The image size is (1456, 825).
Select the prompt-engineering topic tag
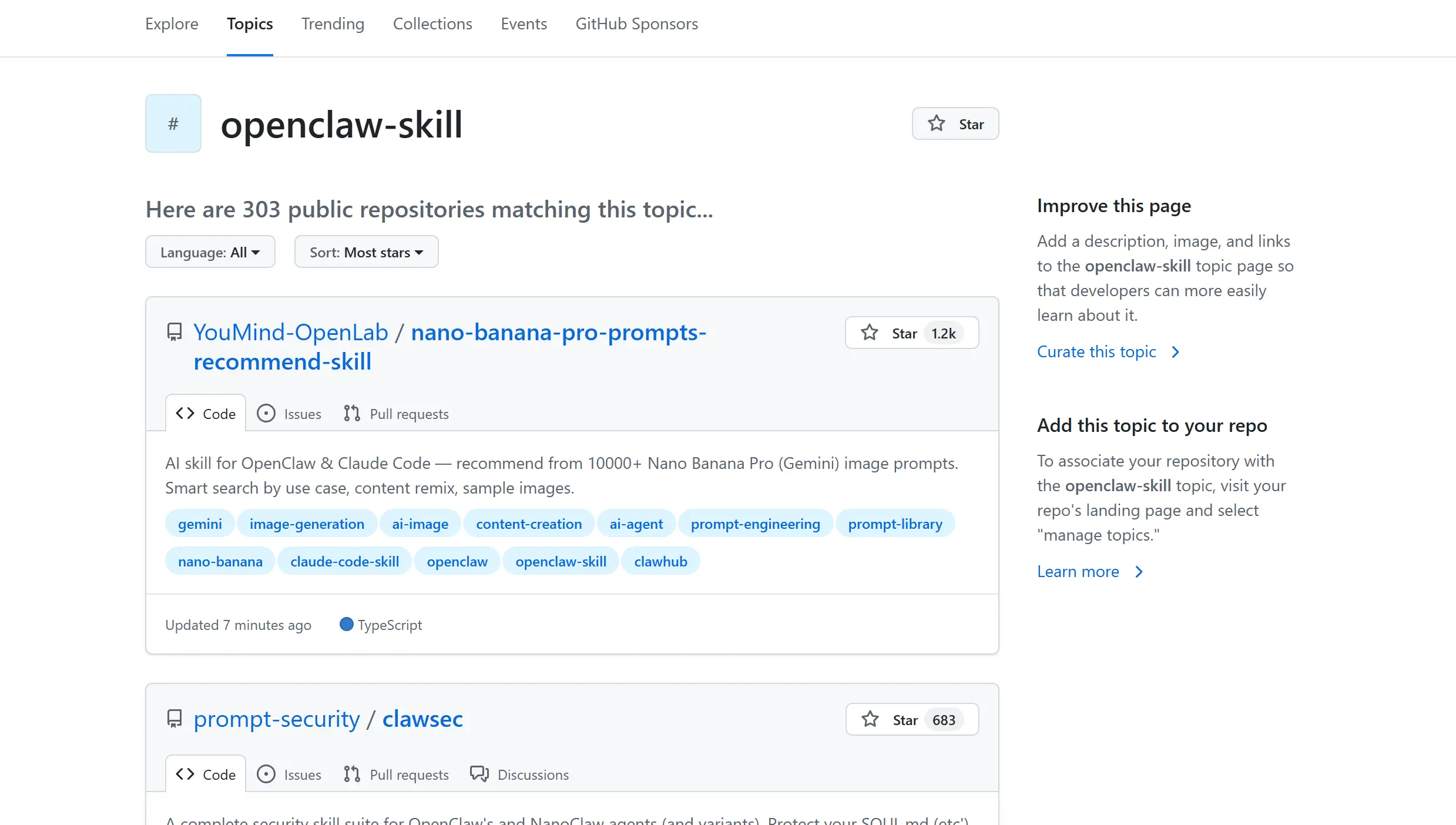(x=755, y=524)
